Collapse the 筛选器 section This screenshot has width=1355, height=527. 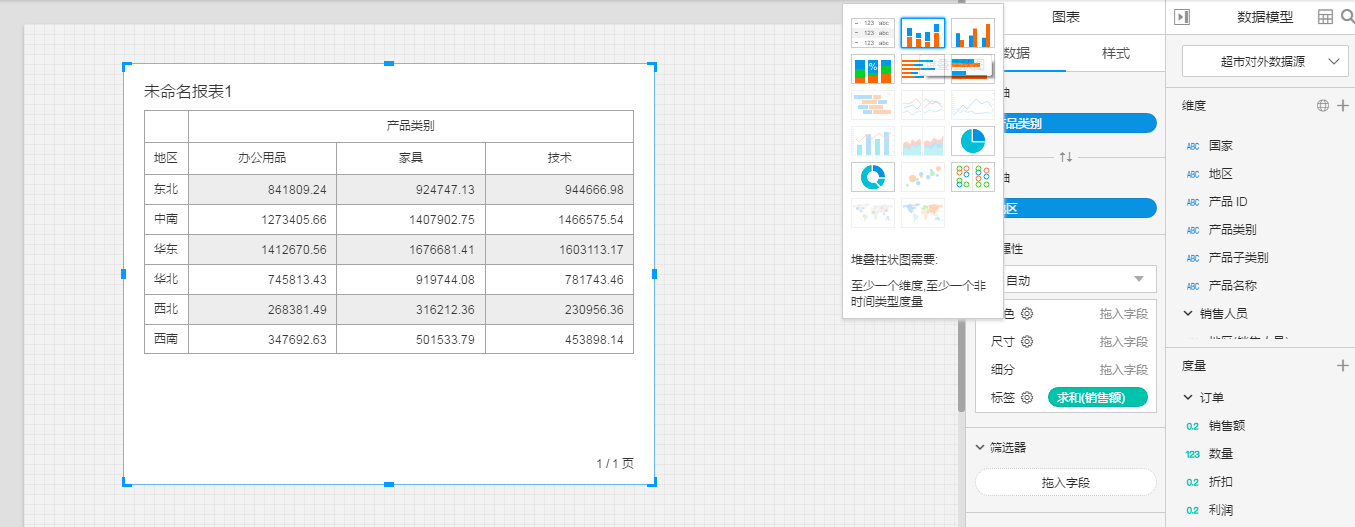click(x=980, y=447)
